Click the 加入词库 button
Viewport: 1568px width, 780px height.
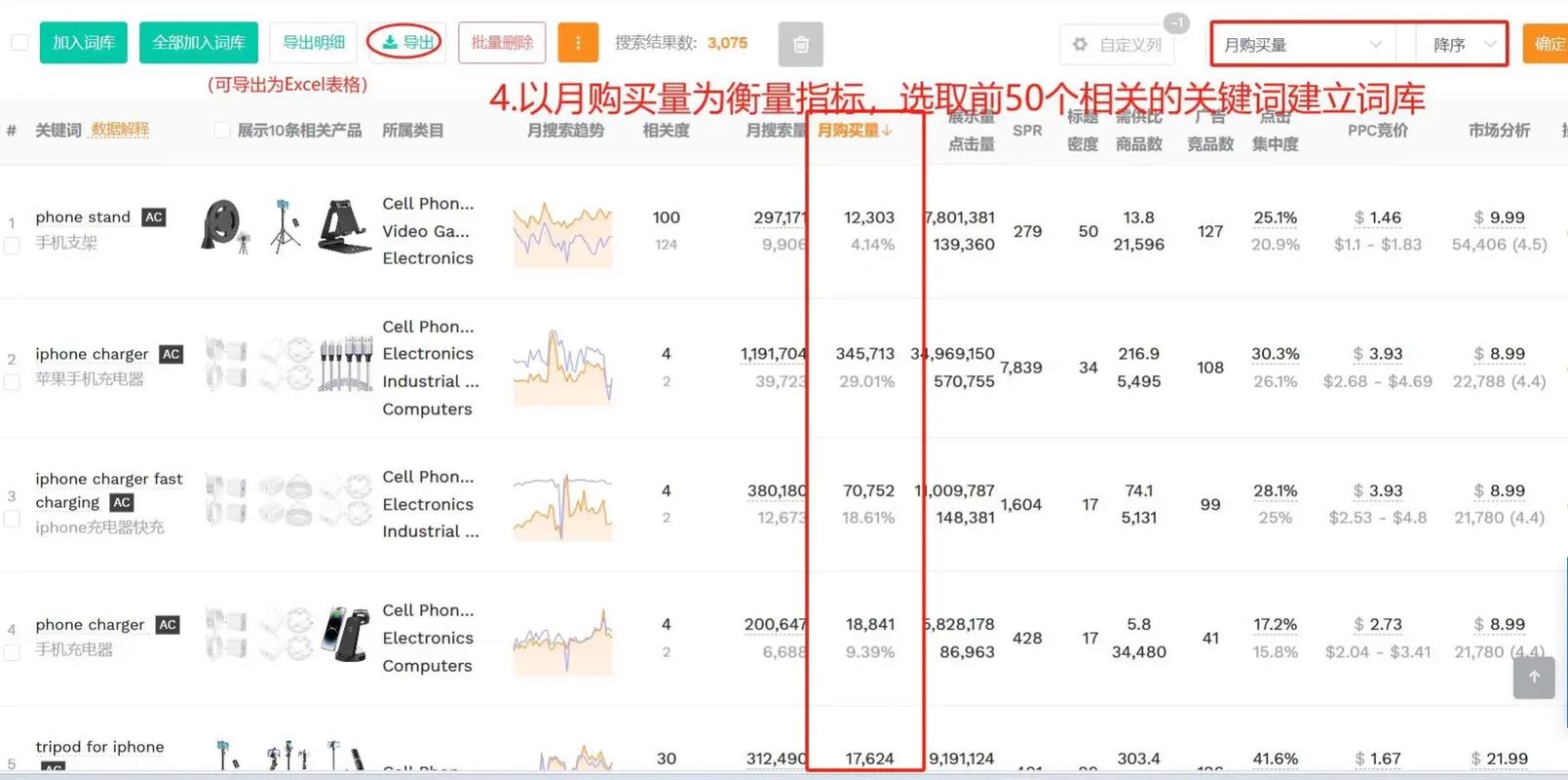pos(84,43)
